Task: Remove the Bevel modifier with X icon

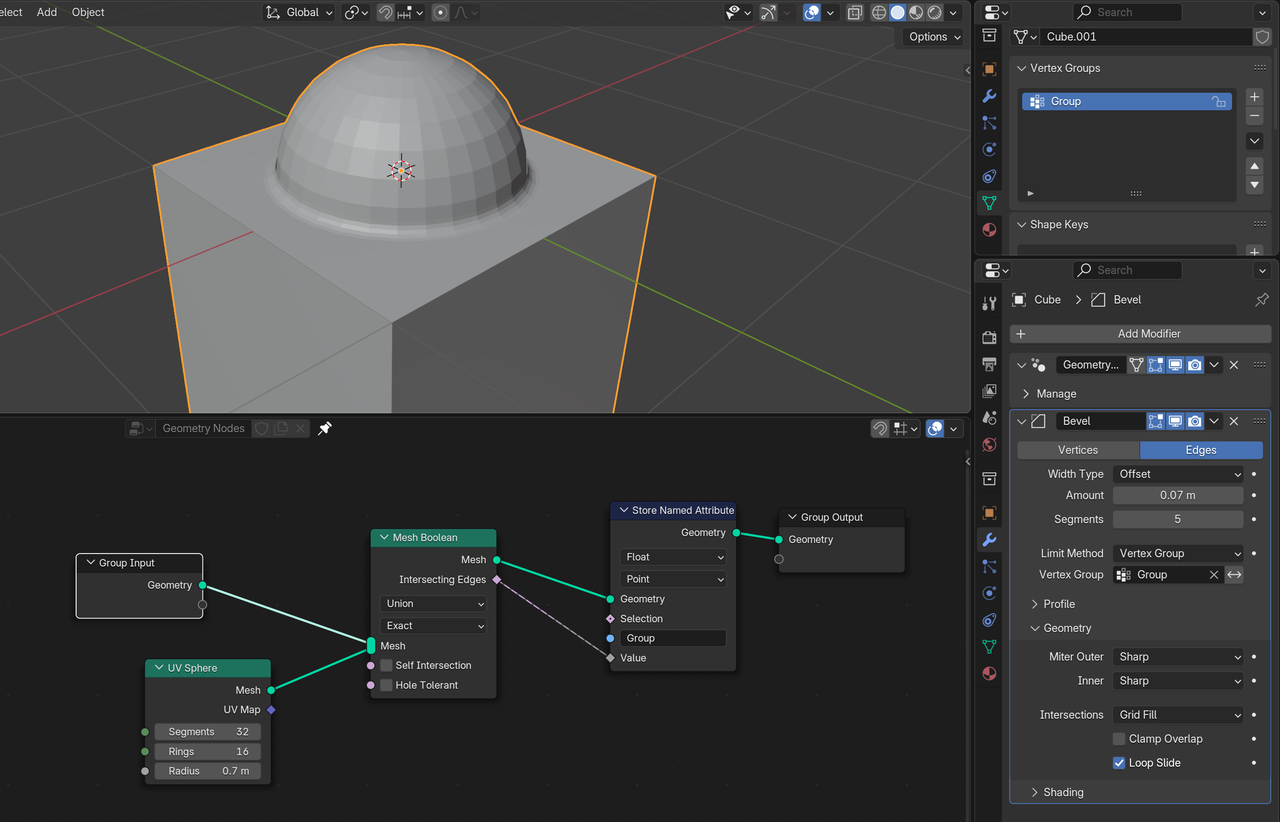Action: click(x=1234, y=421)
